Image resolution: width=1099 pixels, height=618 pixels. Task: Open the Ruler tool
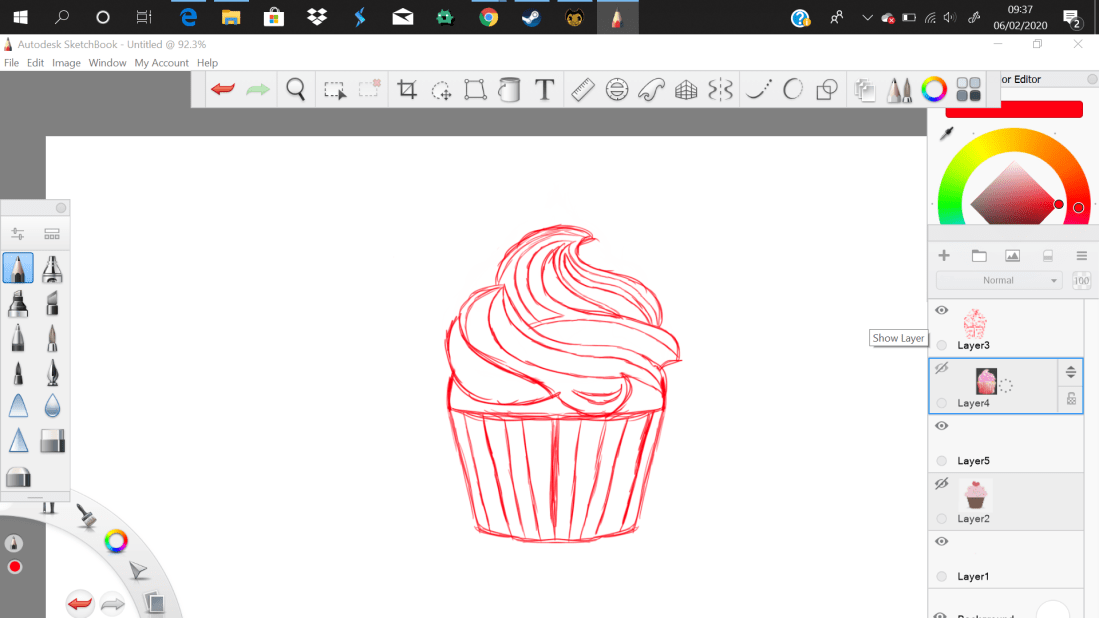point(582,90)
